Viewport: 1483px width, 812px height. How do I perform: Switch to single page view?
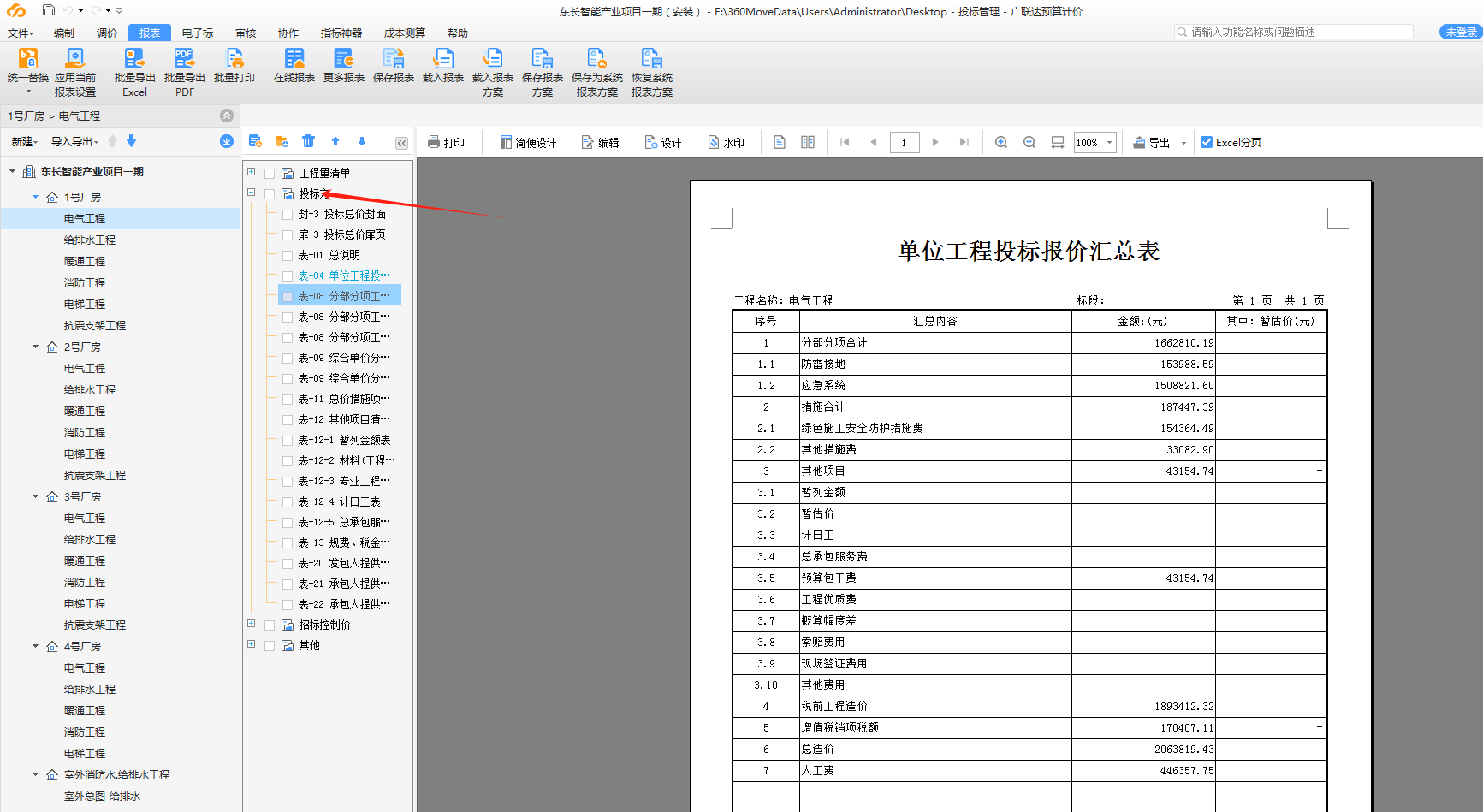click(780, 142)
